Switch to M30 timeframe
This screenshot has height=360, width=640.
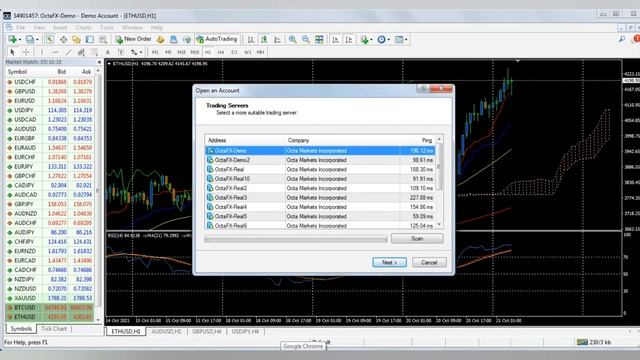pos(195,52)
